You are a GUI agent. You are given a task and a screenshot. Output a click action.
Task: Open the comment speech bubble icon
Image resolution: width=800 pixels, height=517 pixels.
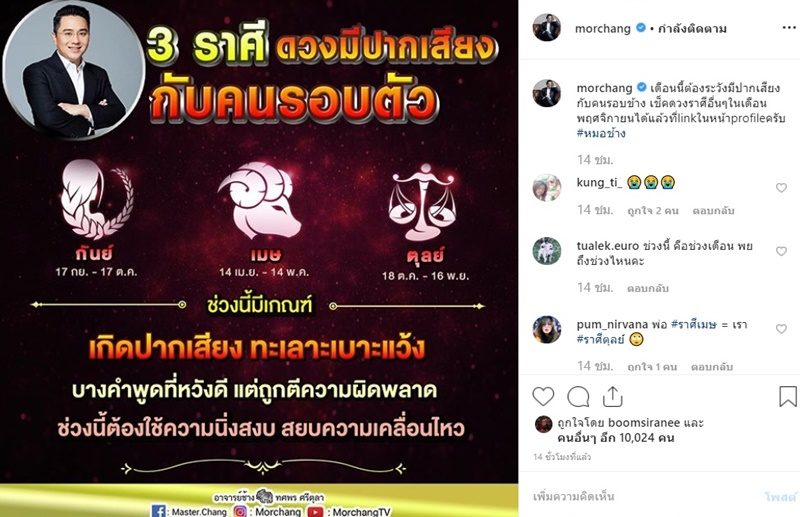tap(578, 397)
